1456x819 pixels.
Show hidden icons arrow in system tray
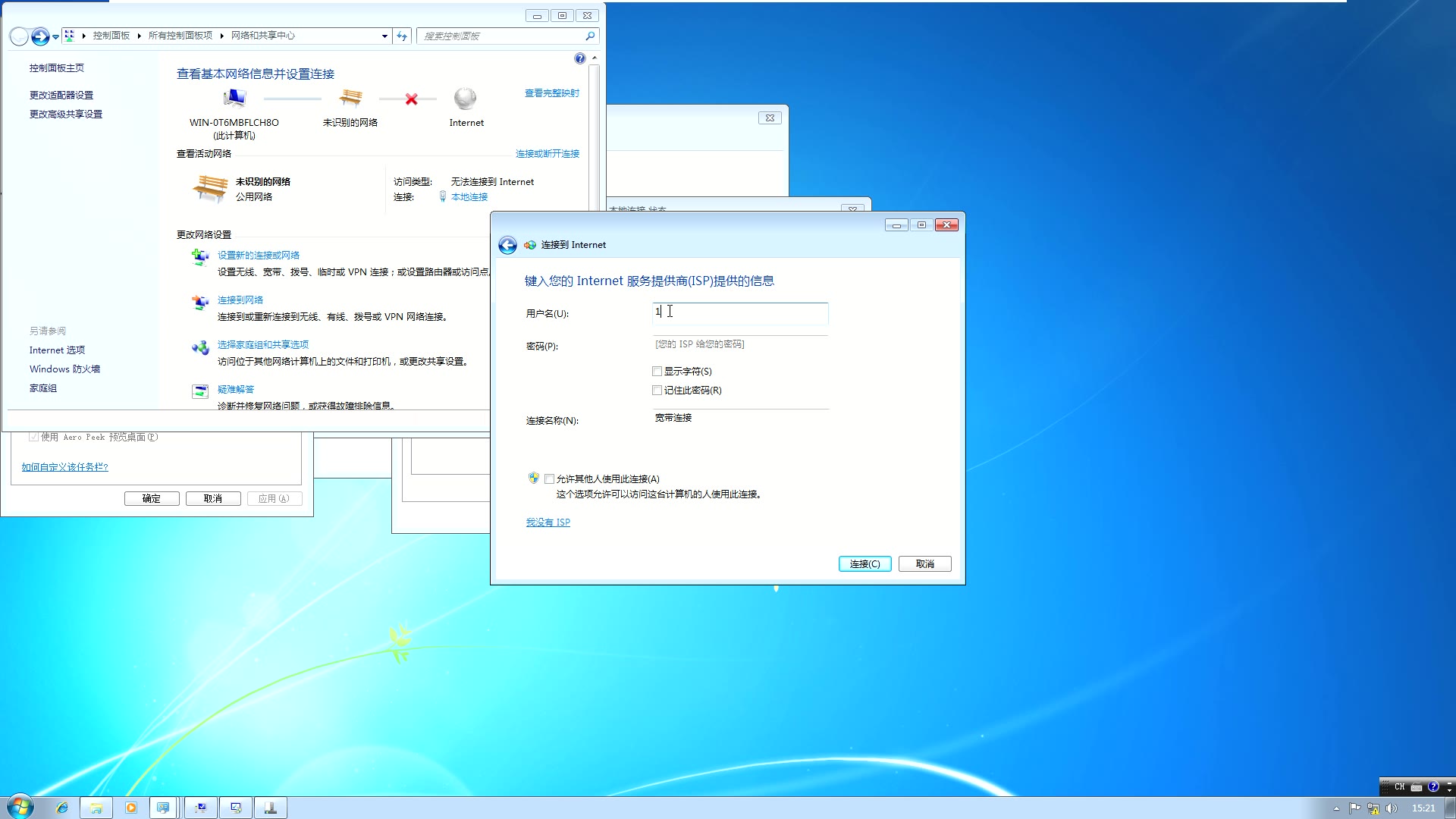click(x=1336, y=808)
